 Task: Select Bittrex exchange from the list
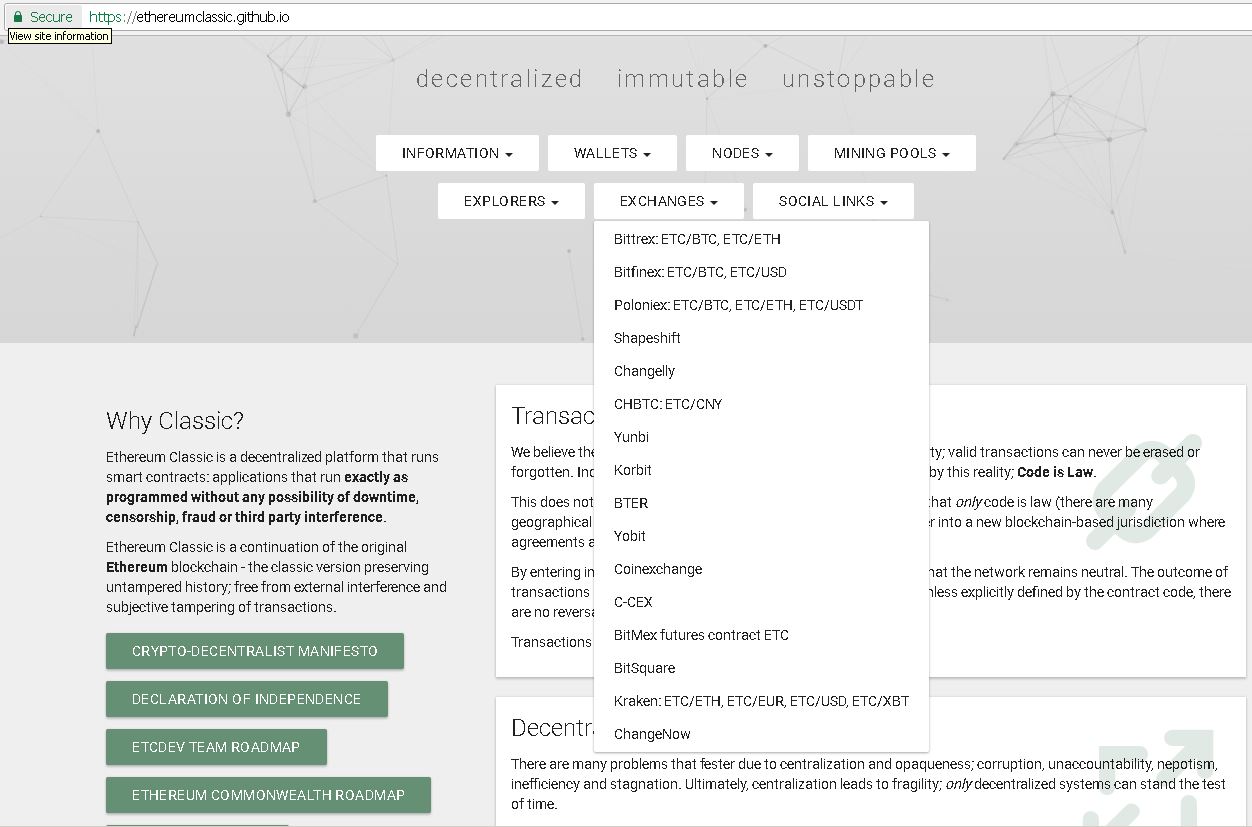point(697,239)
